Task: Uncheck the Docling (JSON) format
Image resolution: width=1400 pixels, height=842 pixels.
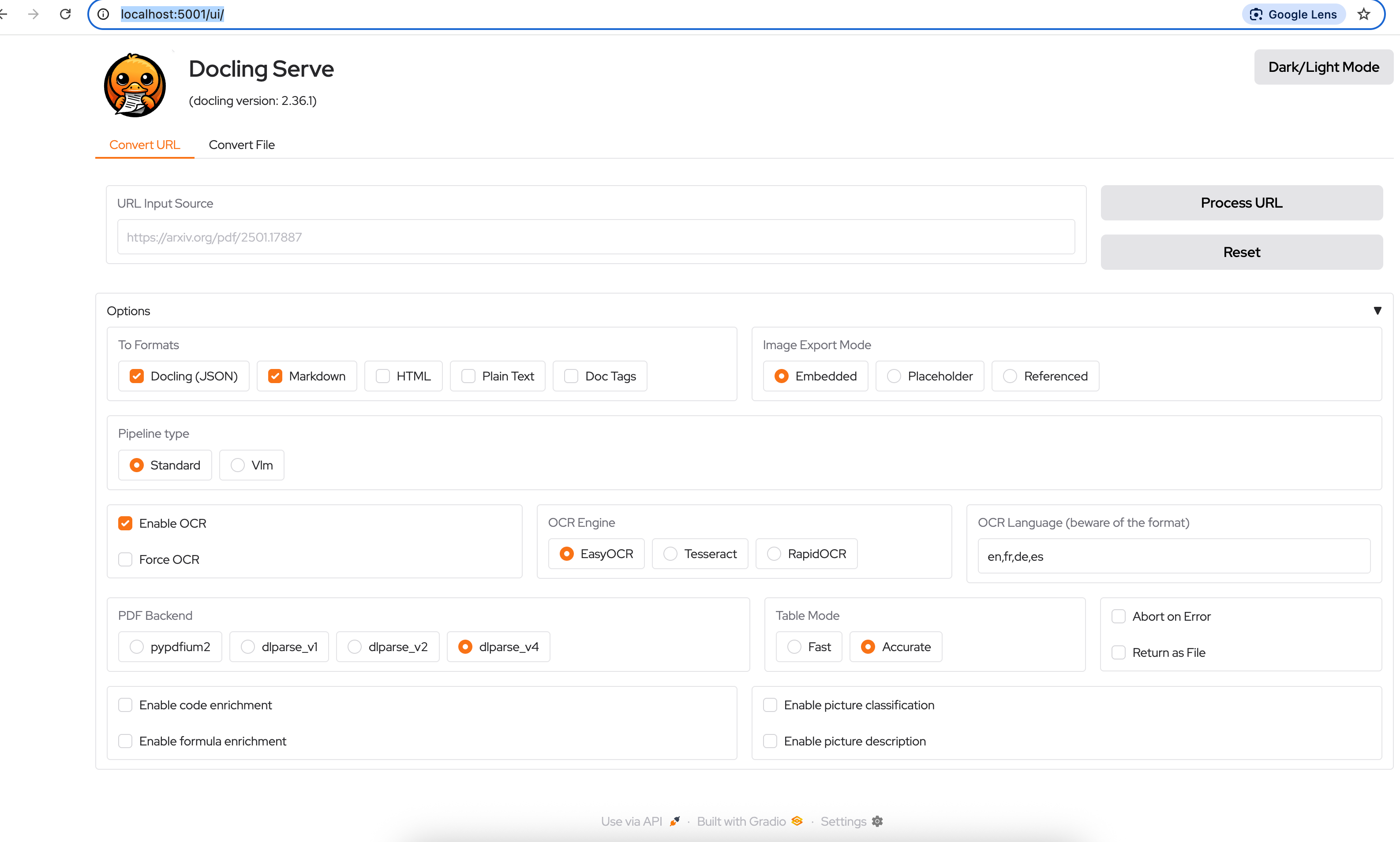Action: click(137, 376)
